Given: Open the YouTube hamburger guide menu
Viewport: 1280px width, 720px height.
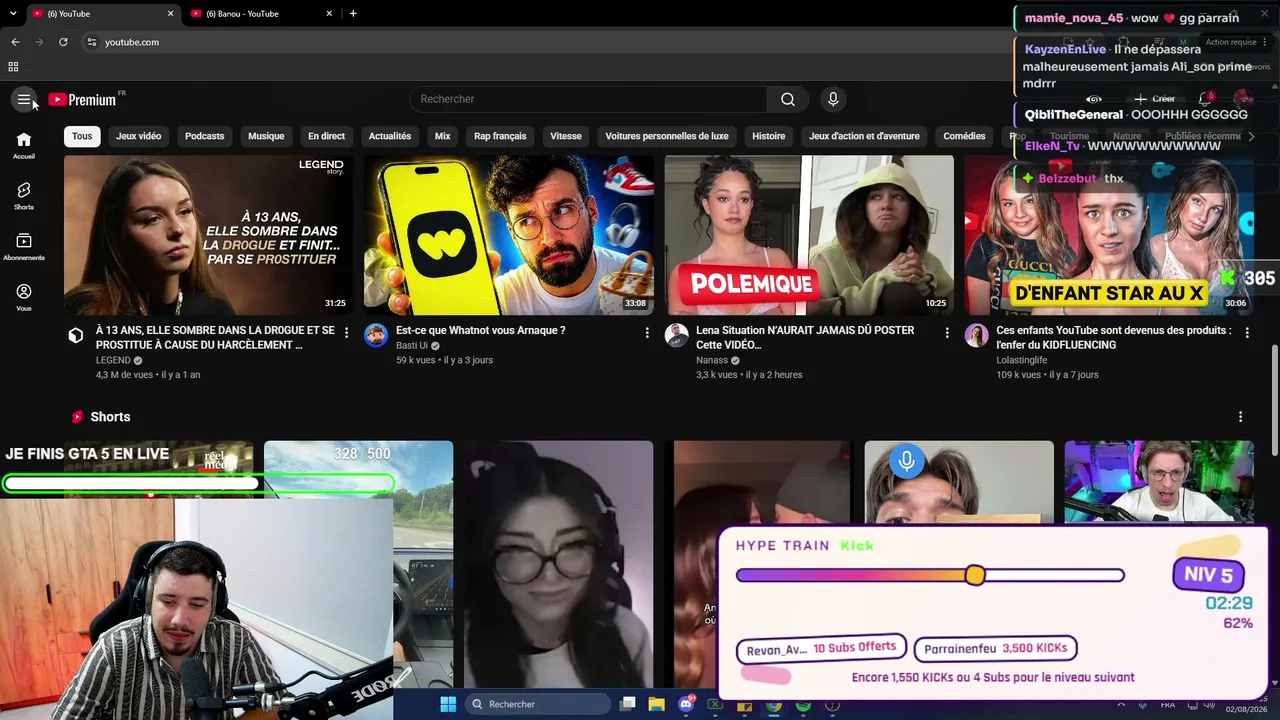Looking at the screenshot, I should coord(24,99).
